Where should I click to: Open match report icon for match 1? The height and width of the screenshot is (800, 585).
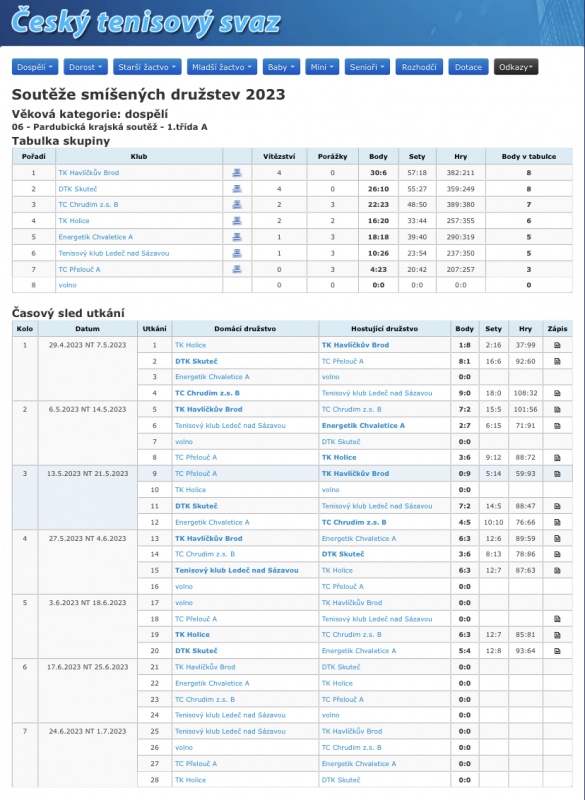pos(557,345)
